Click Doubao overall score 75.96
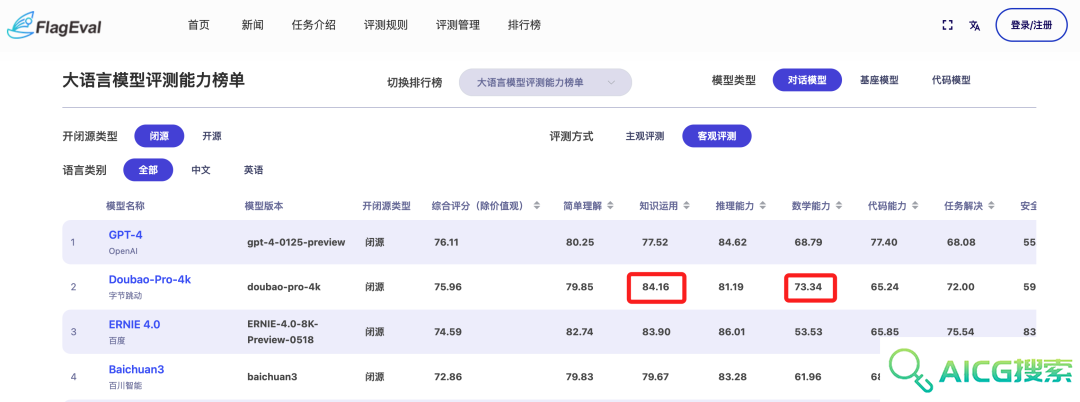The image size is (1080, 402). click(x=448, y=287)
